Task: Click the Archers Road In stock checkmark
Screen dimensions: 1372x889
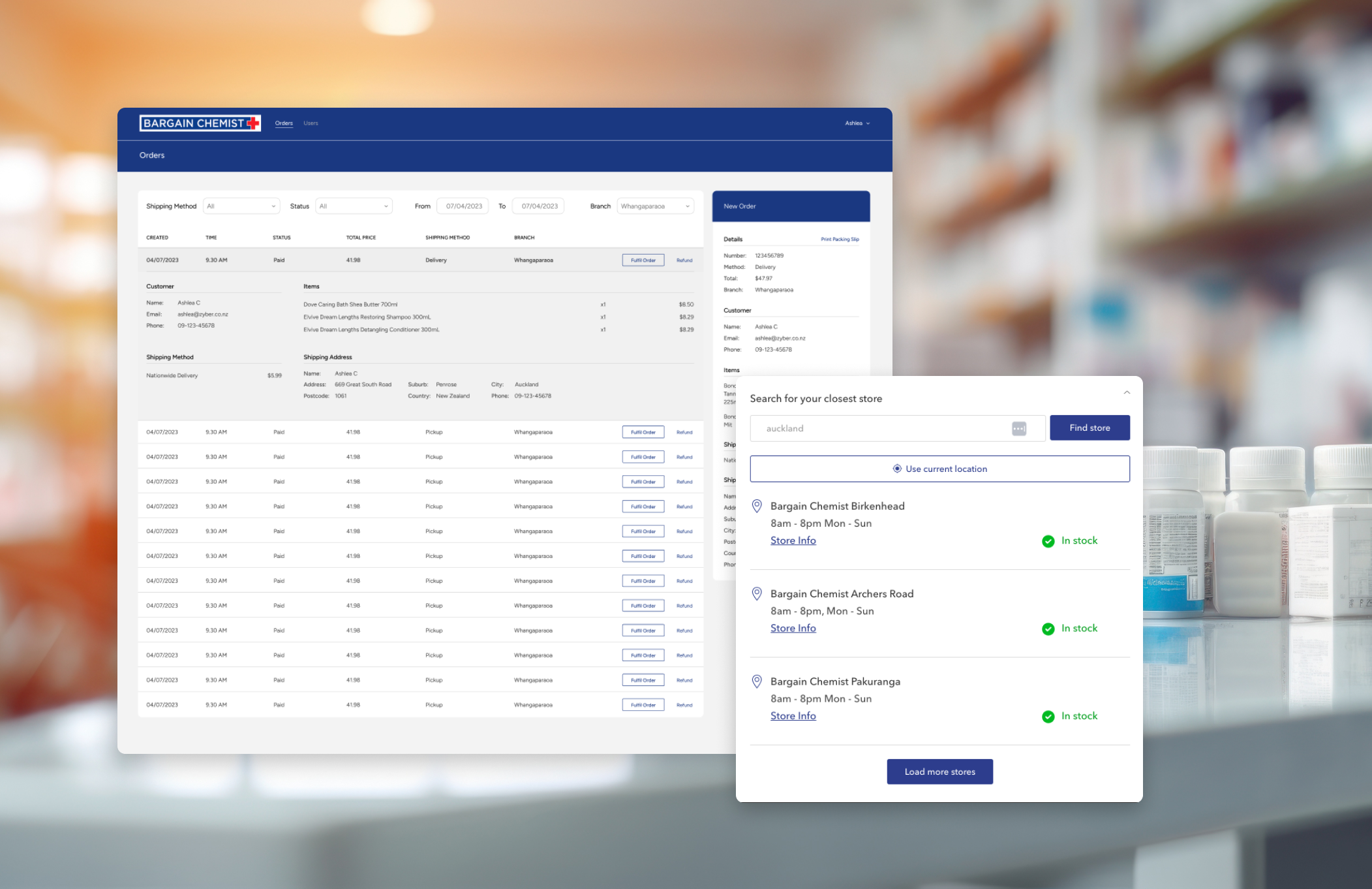Action: pos(1048,629)
